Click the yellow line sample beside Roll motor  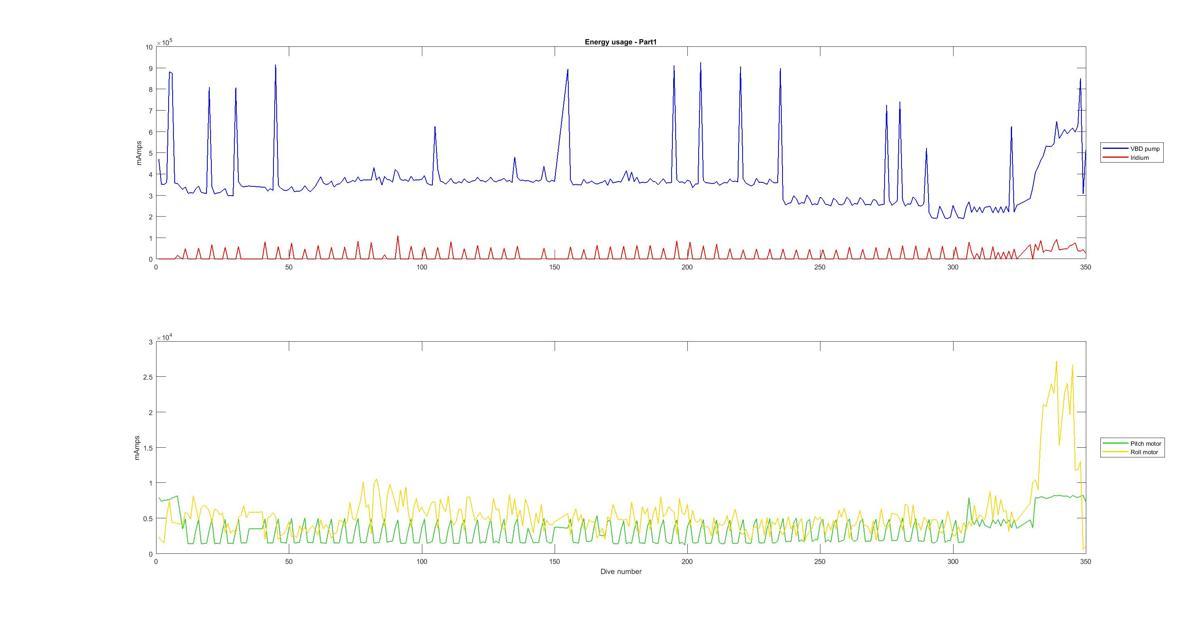[1116, 452]
